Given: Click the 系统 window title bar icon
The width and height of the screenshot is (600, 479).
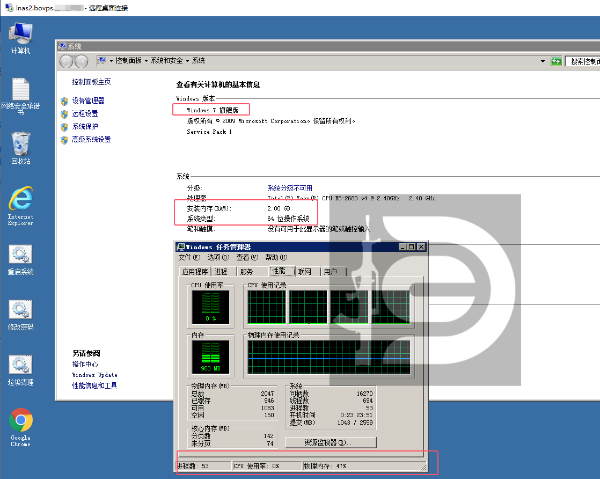Looking at the screenshot, I should tap(62, 46).
